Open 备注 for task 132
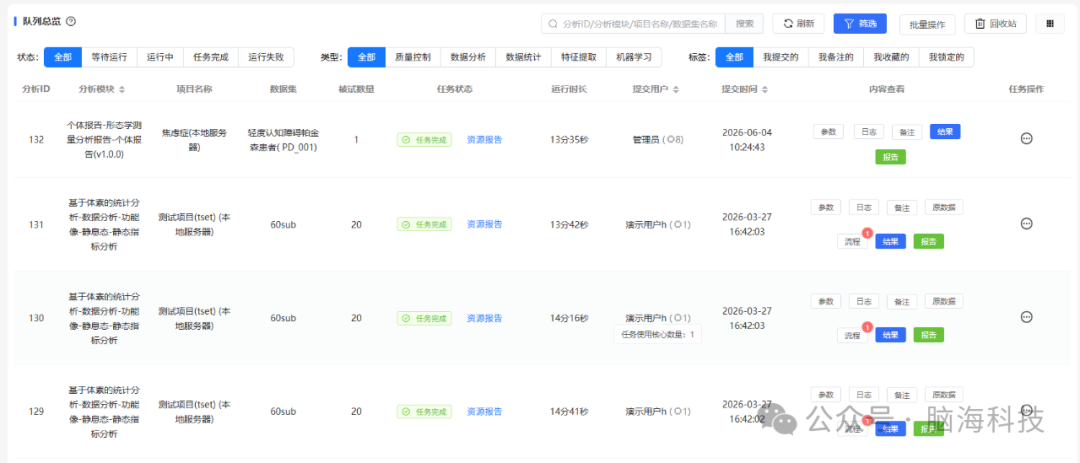The image size is (1080, 463). click(x=907, y=132)
